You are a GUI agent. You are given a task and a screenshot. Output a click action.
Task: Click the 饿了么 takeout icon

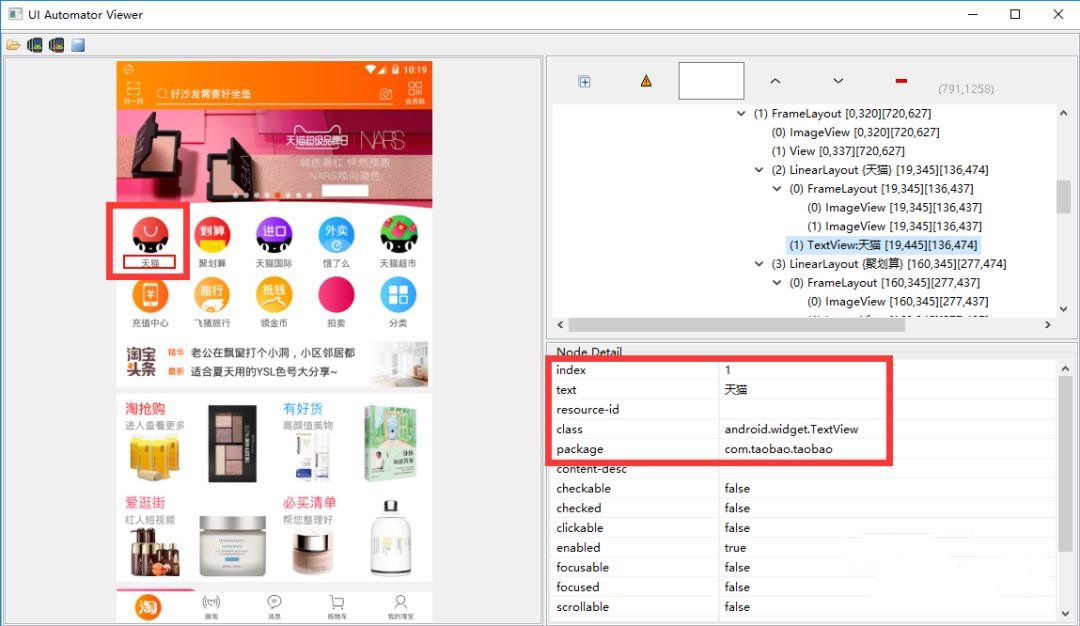pos(336,236)
